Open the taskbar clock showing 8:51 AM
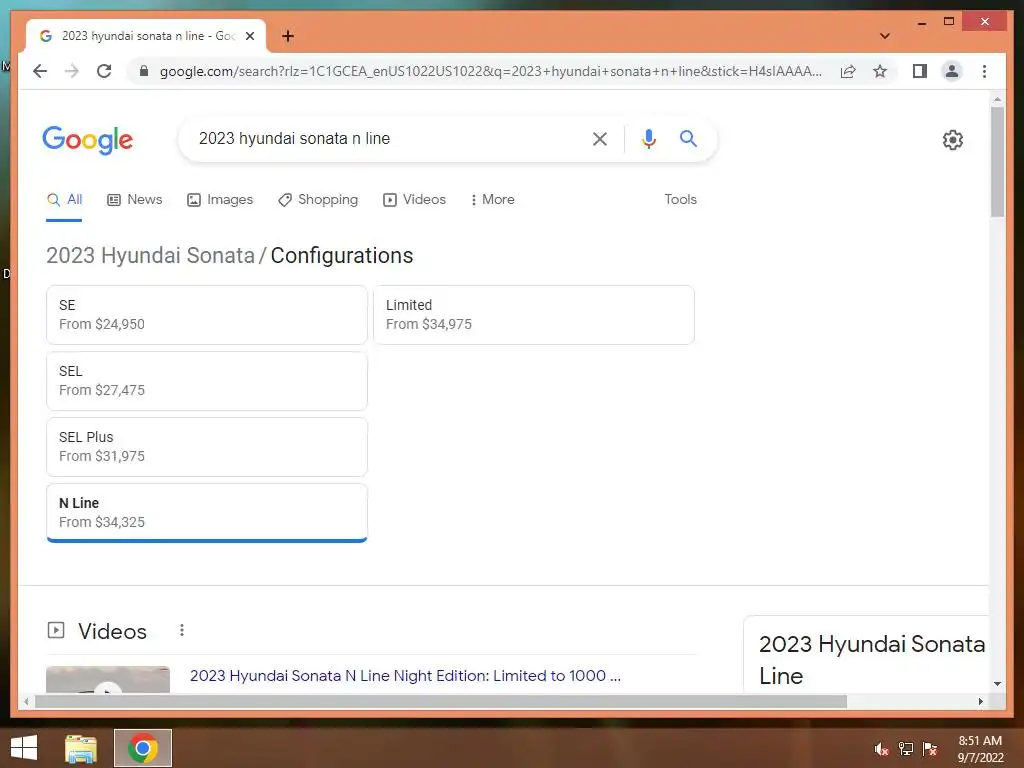This screenshot has height=768, width=1024. [x=980, y=749]
